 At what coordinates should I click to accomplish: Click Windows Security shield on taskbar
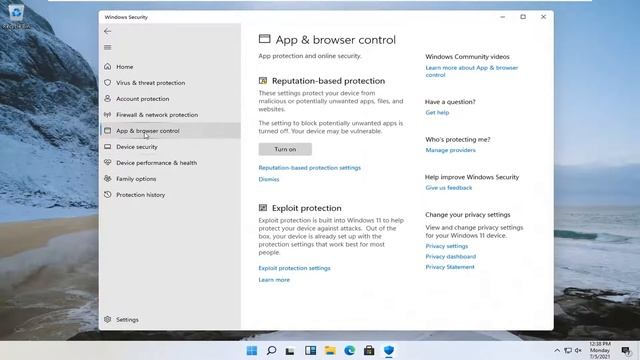(x=389, y=351)
